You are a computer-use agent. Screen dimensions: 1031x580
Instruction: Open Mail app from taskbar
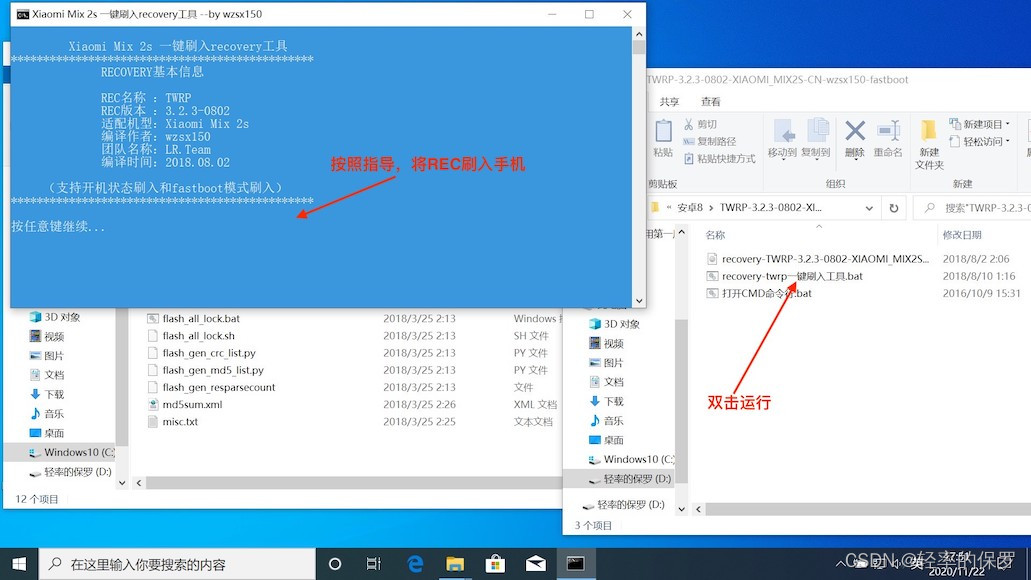pos(535,564)
